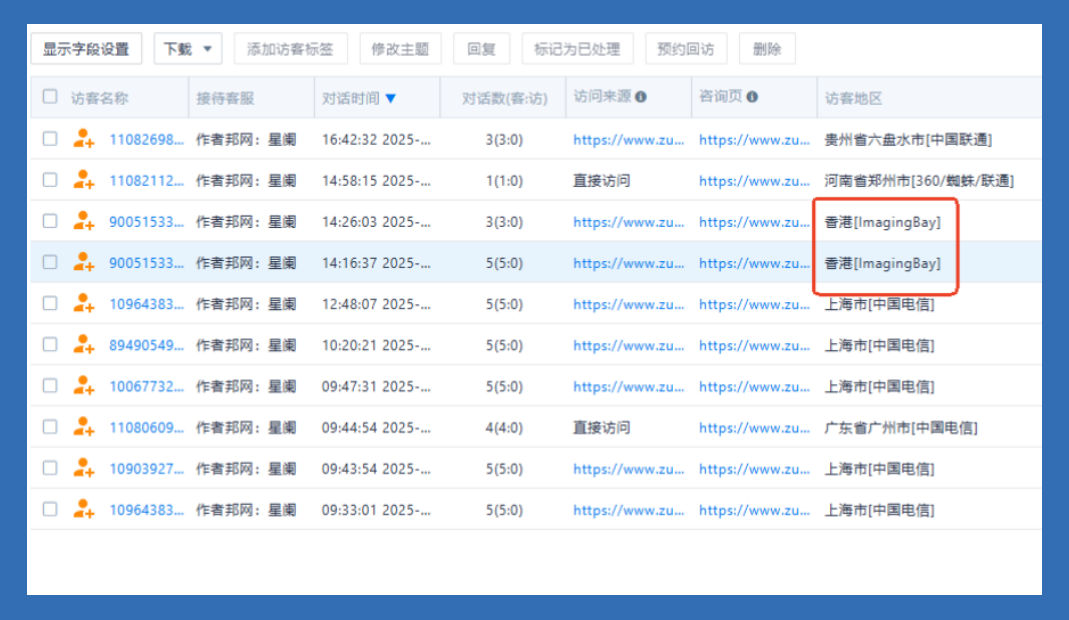Click the 显示字段设置 button
The height and width of the screenshot is (620, 1069).
tap(86, 49)
